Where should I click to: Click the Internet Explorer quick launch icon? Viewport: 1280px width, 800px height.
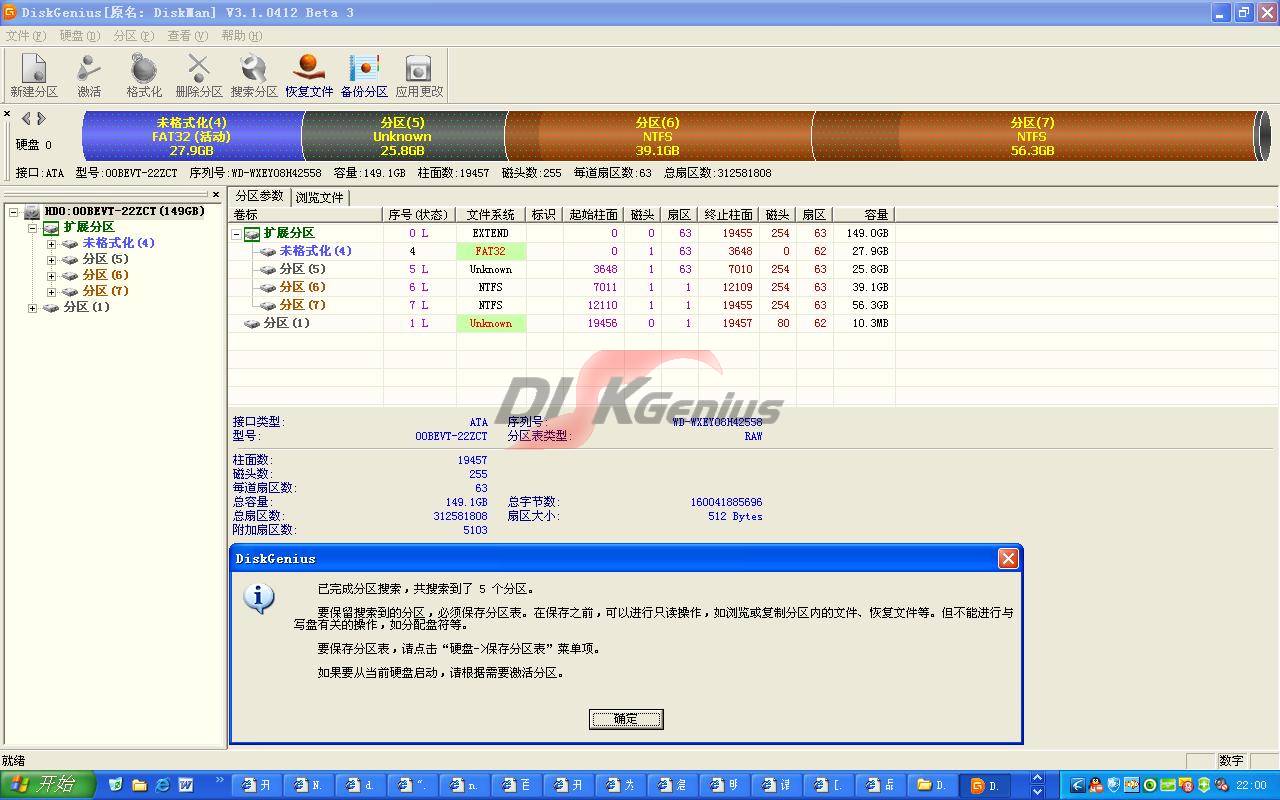pos(162,785)
